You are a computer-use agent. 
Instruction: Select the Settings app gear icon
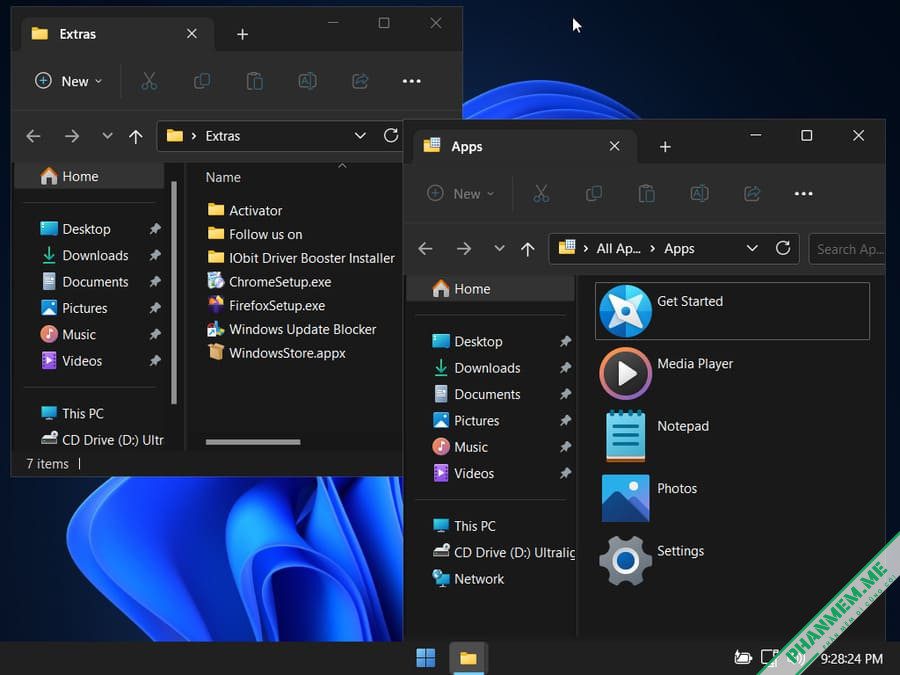point(625,561)
